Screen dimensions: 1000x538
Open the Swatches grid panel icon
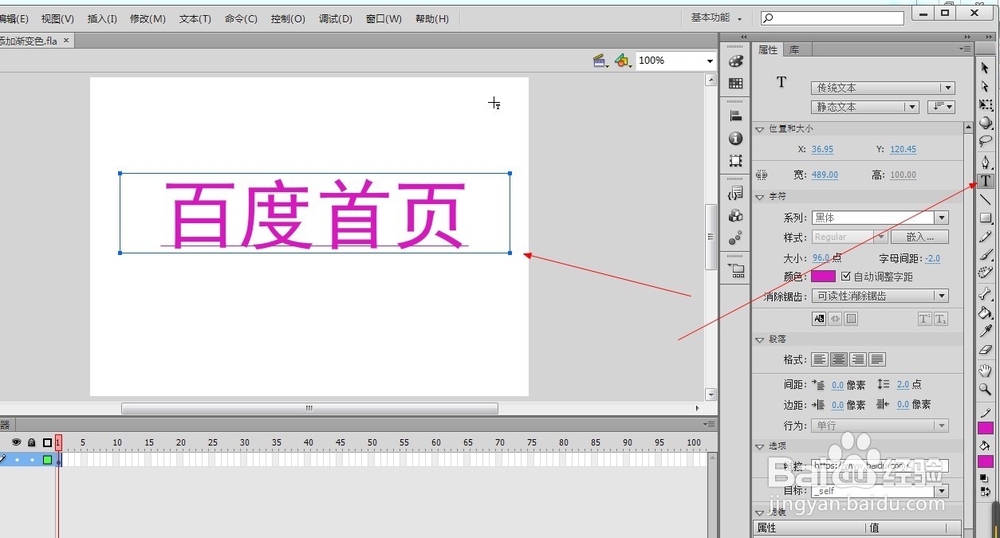pos(736,83)
